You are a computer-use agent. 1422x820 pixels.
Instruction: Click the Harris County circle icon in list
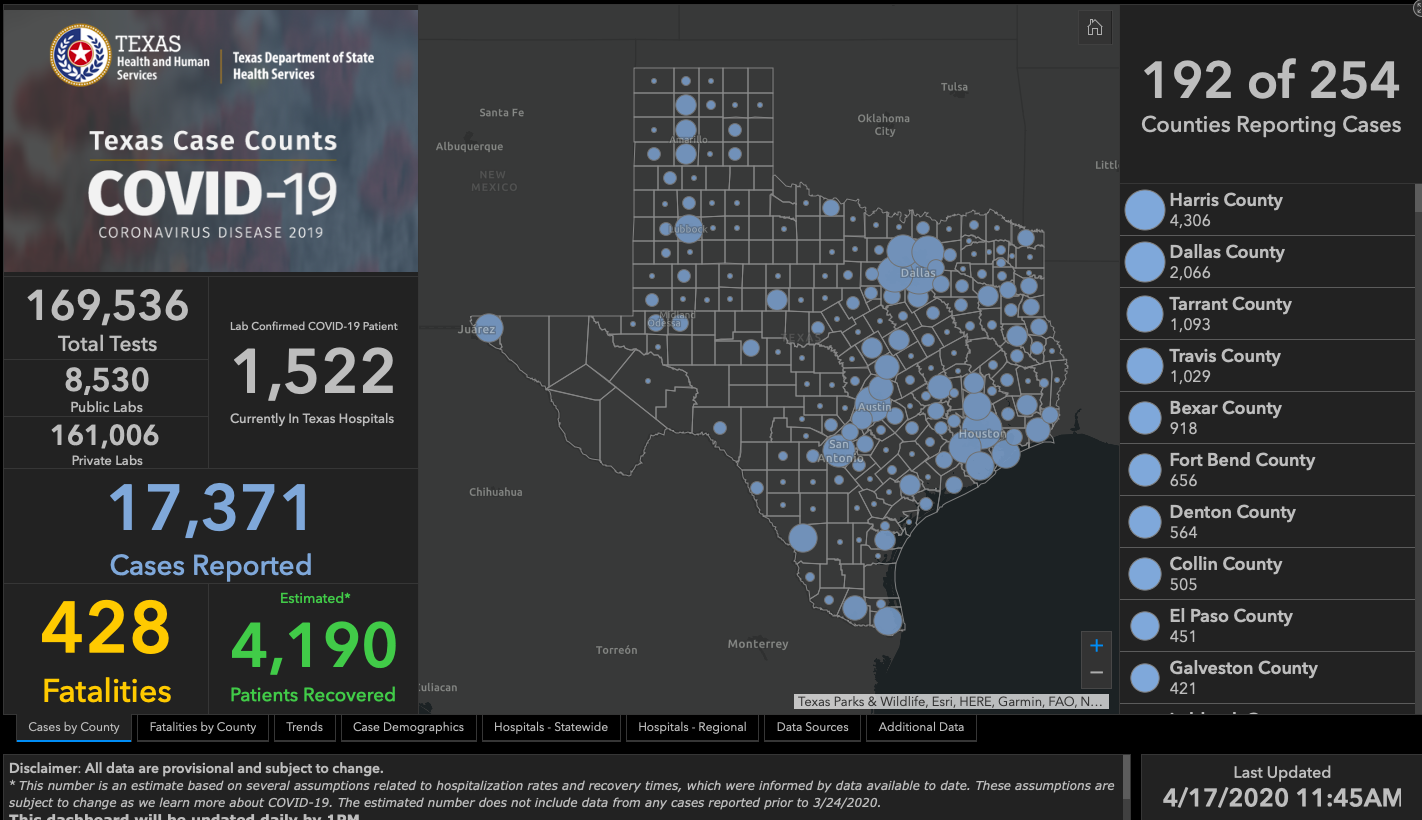[x=1144, y=210]
